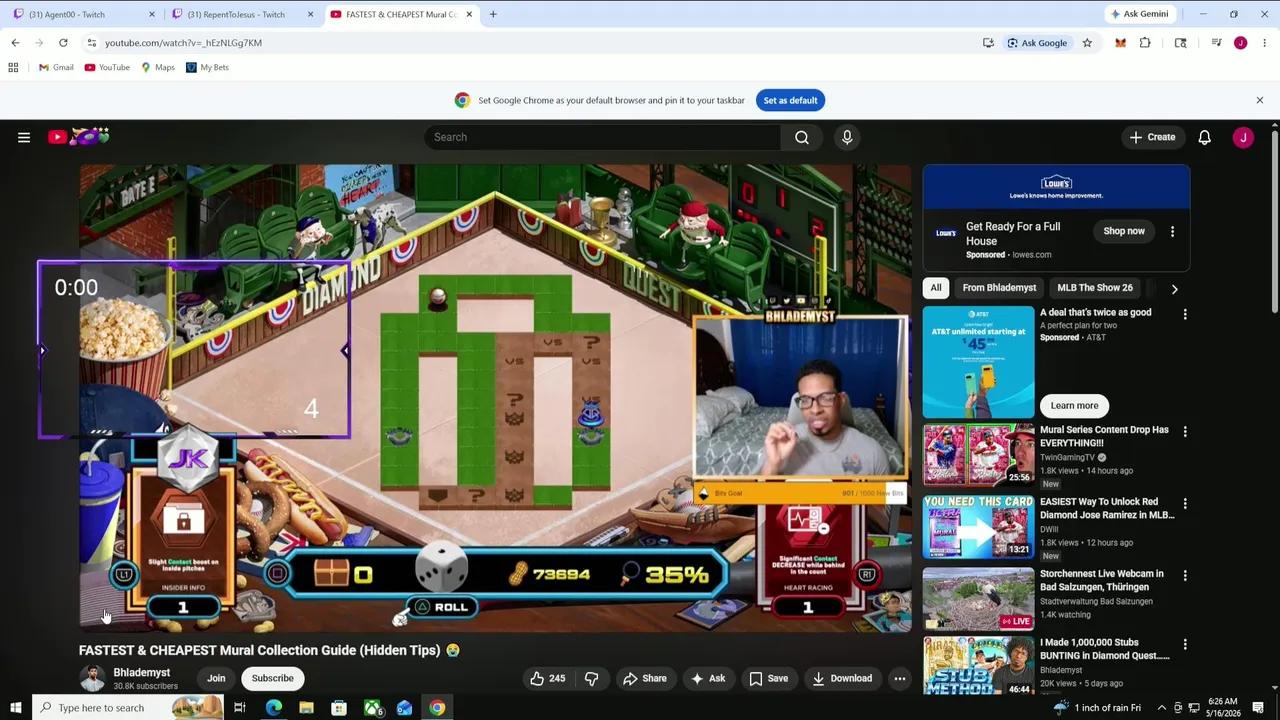Open the YouTube guide hamburger menu

point(24,137)
